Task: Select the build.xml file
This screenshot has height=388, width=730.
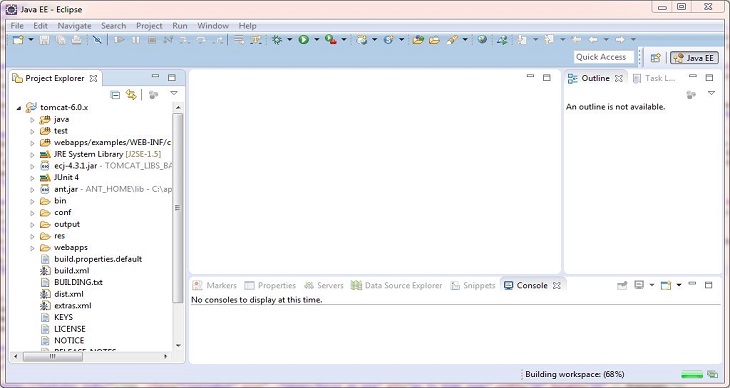Action: 71,271
